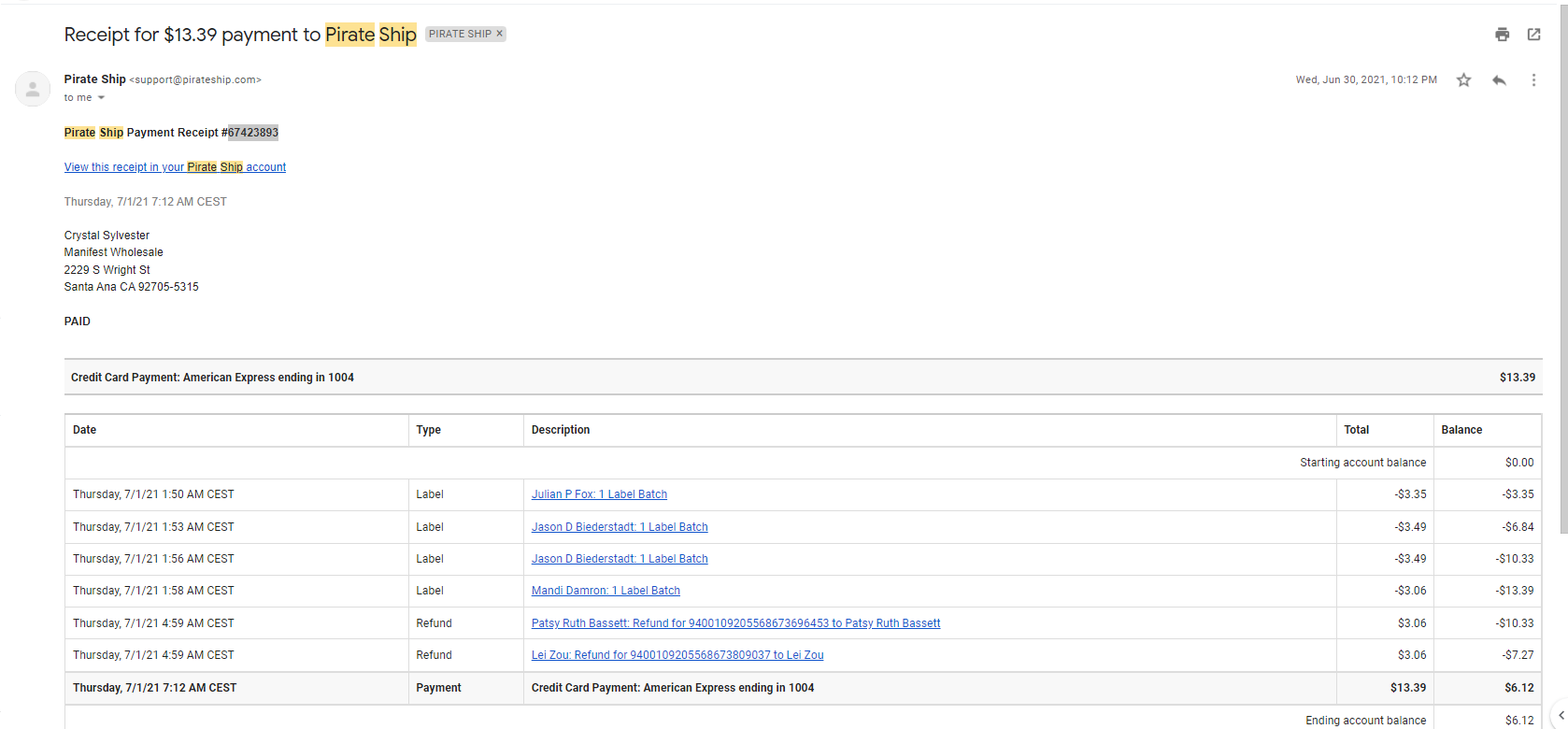Screen dimensions: 1568x729
Task: Click the "Type" column header
Action: click(x=429, y=430)
